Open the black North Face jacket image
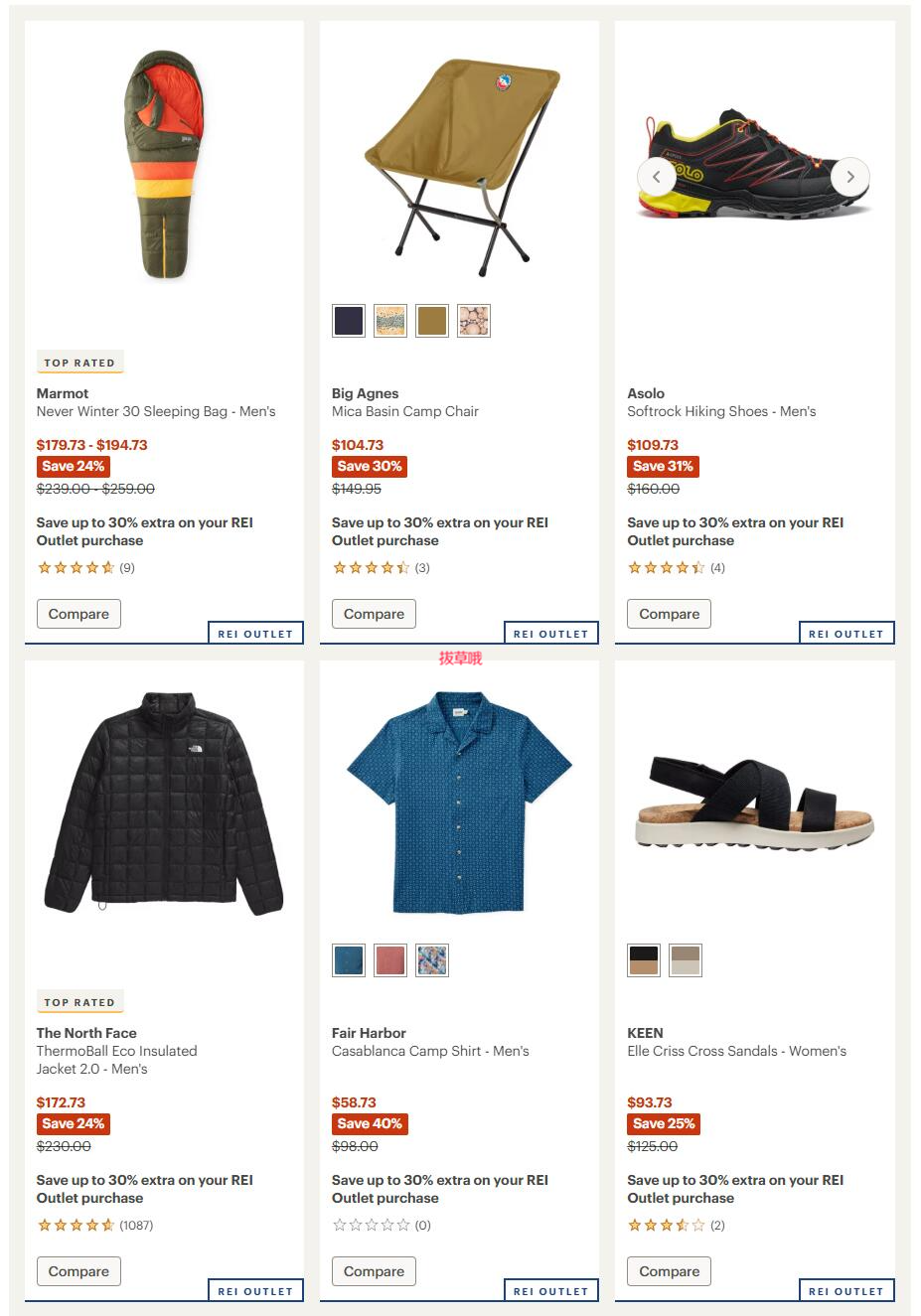The width and height of the screenshot is (921, 1316). [164, 802]
